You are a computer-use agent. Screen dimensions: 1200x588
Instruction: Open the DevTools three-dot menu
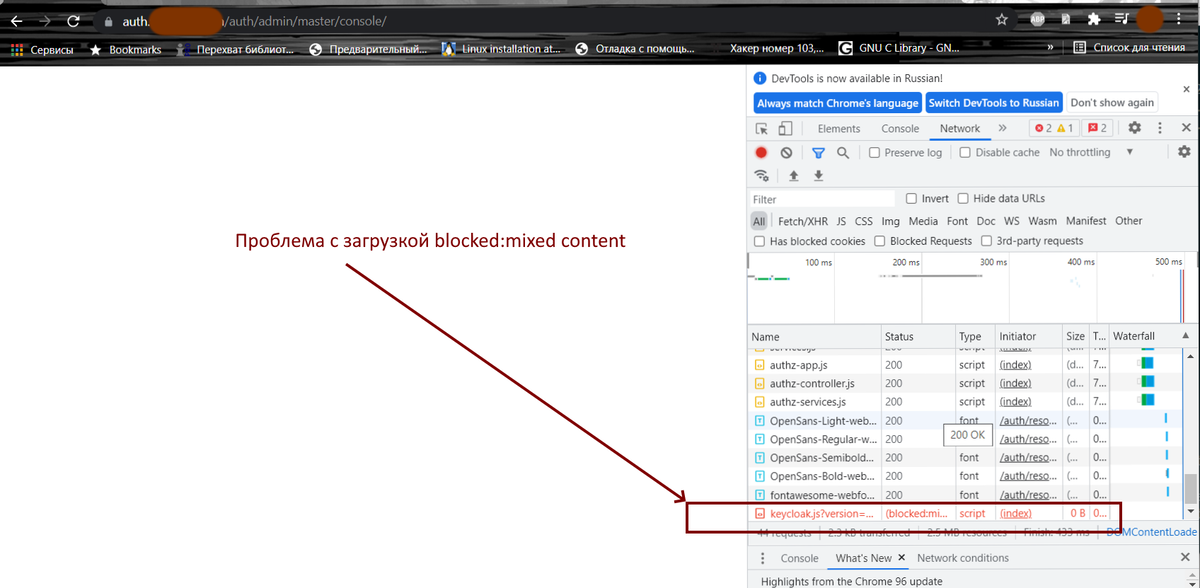tap(1159, 127)
